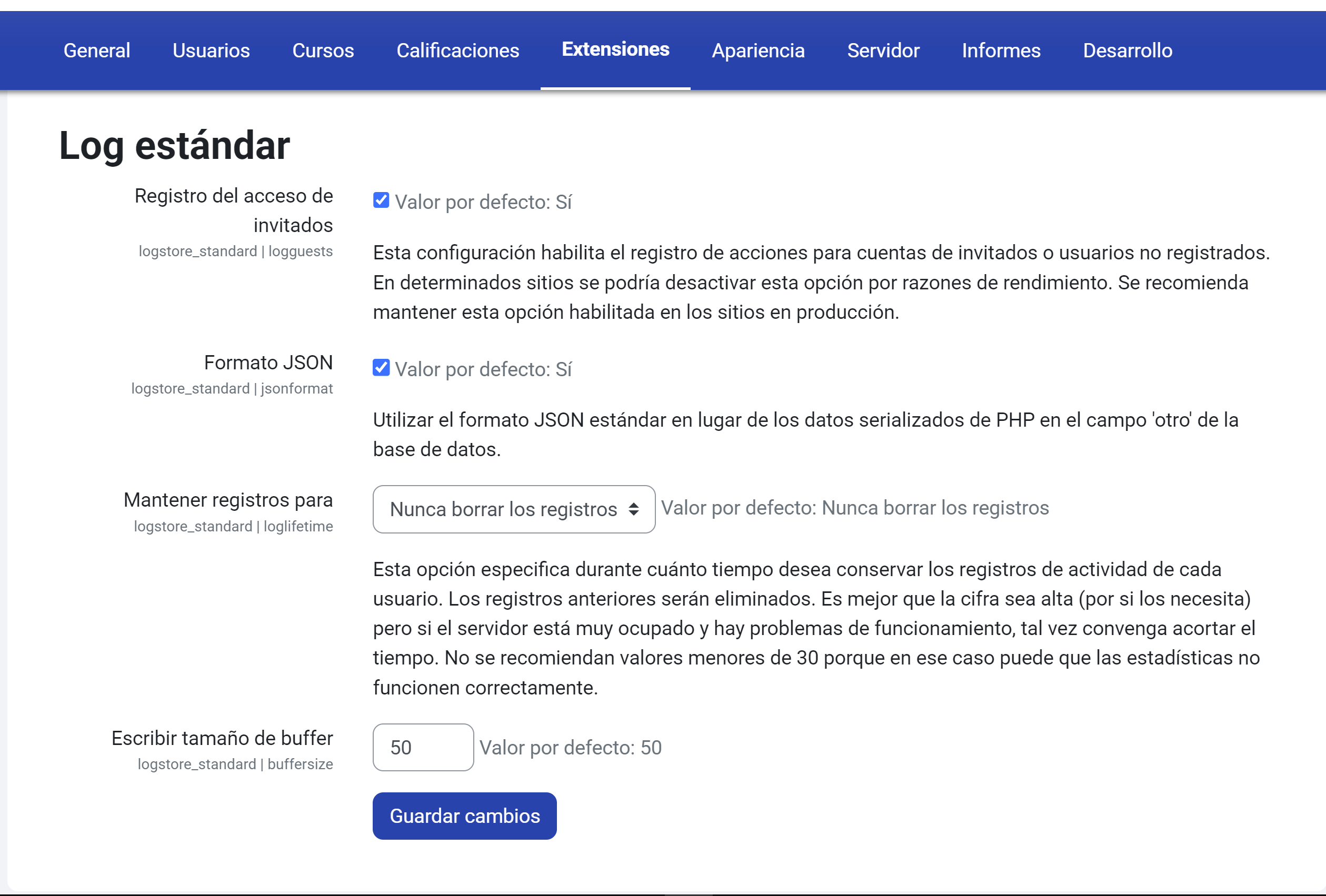The width and height of the screenshot is (1326, 896).
Task: Click 'Valor por defecto: Nunca borrar los registros'
Action: point(855,508)
